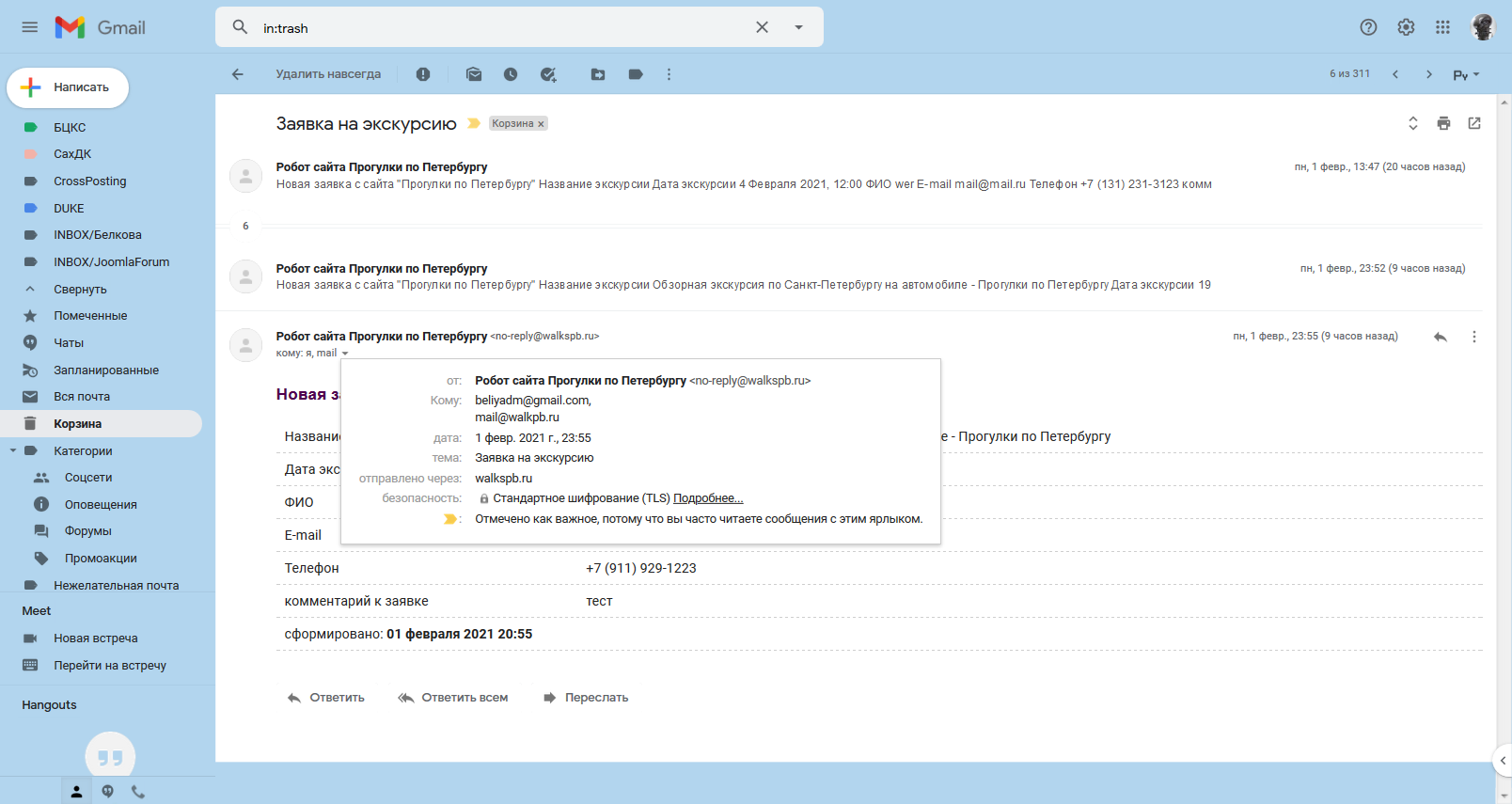Open the Hangouts conversations tab icon
1512x804 pixels.
(108, 792)
